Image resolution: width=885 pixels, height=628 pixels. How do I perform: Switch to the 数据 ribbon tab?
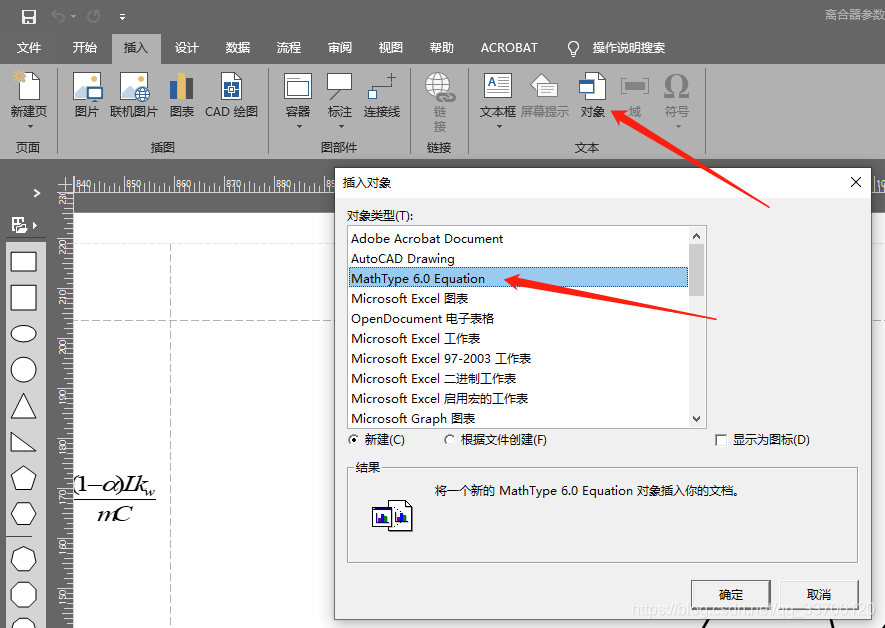coord(238,48)
